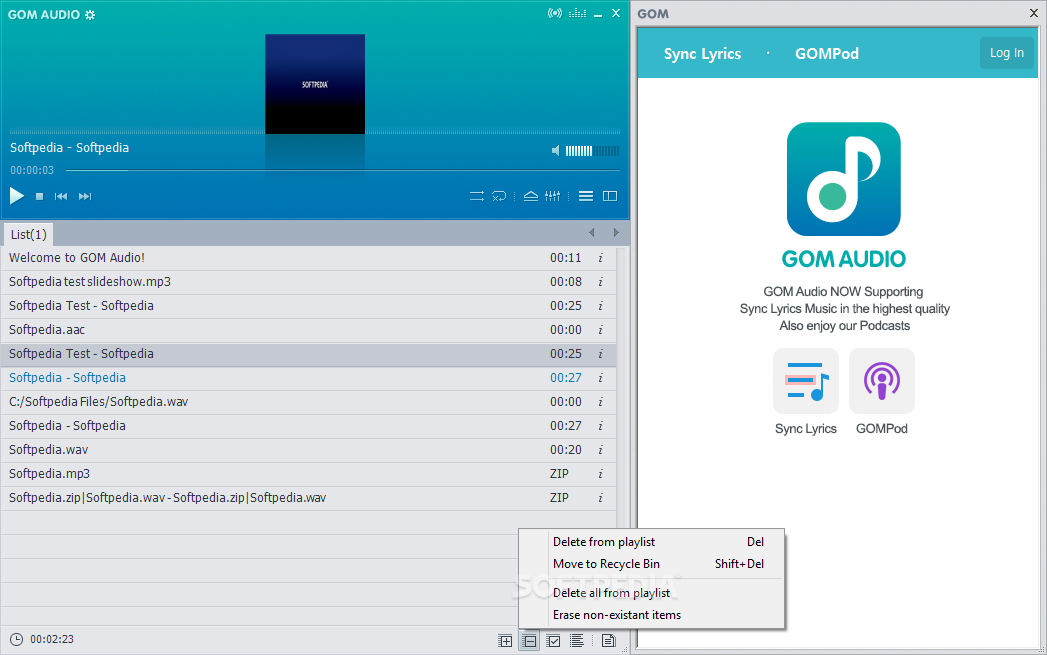Close the GOM side panel window
Viewport: 1047px width, 655px height.
click(1034, 13)
